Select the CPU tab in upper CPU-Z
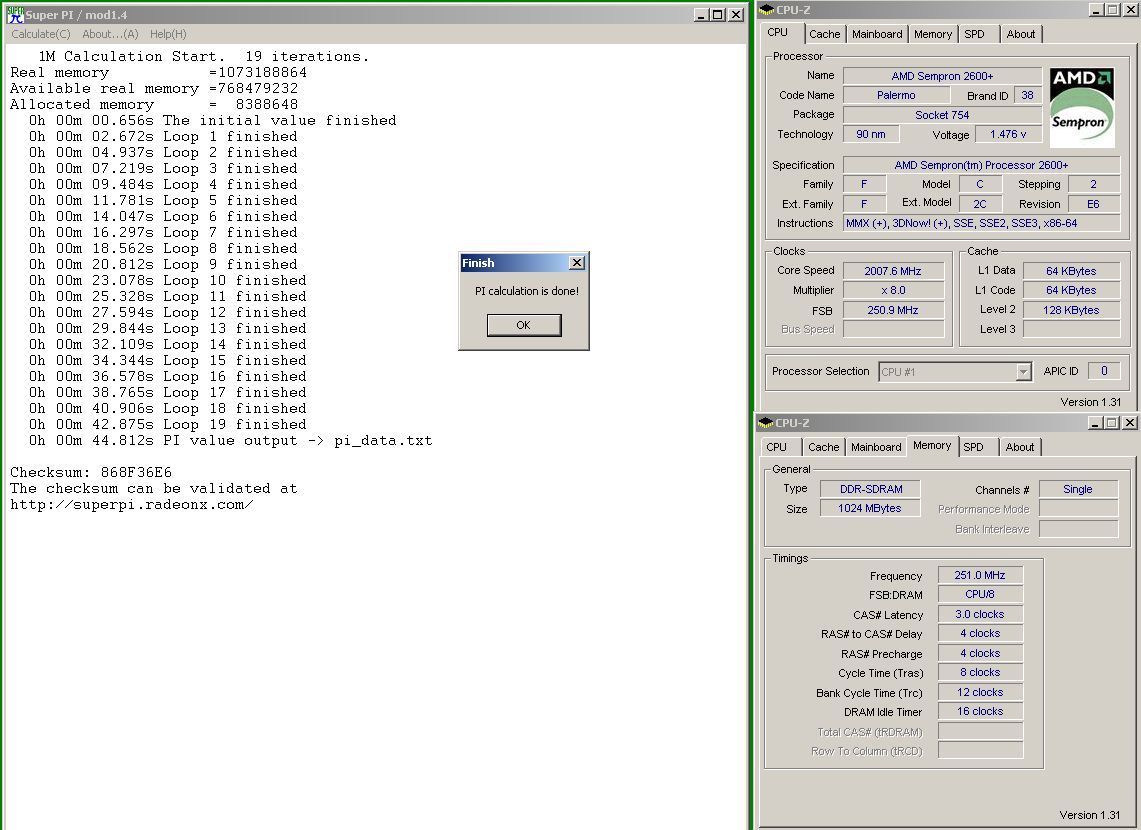The width and height of the screenshot is (1141, 830). [x=782, y=33]
